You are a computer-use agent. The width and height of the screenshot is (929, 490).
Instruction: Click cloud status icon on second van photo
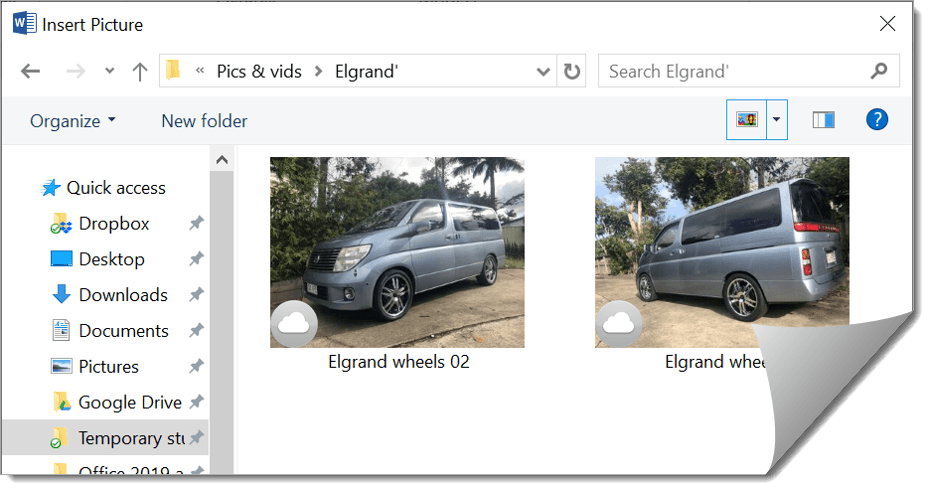[619, 324]
